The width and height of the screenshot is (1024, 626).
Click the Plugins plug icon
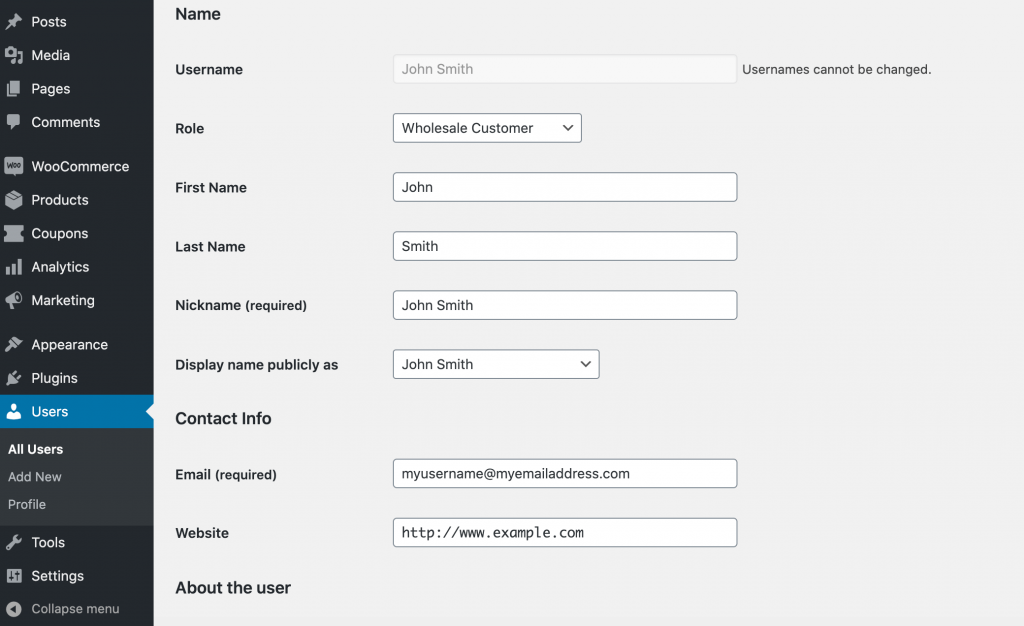(14, 378)
